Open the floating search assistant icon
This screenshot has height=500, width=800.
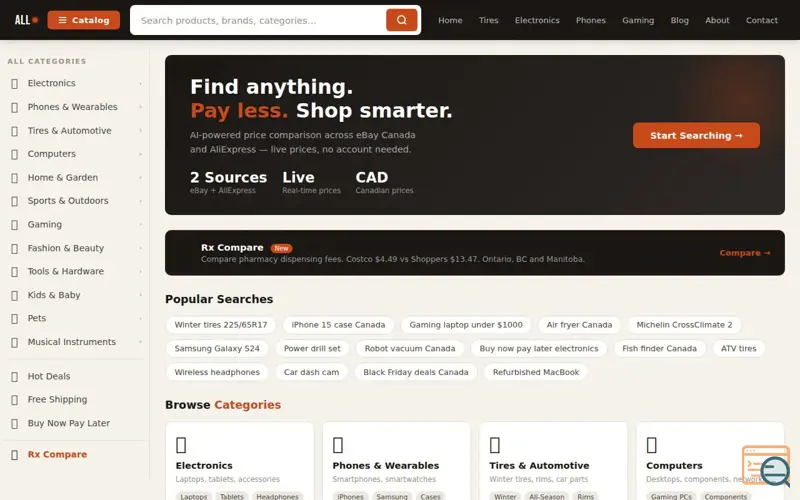tap(767, 465)
